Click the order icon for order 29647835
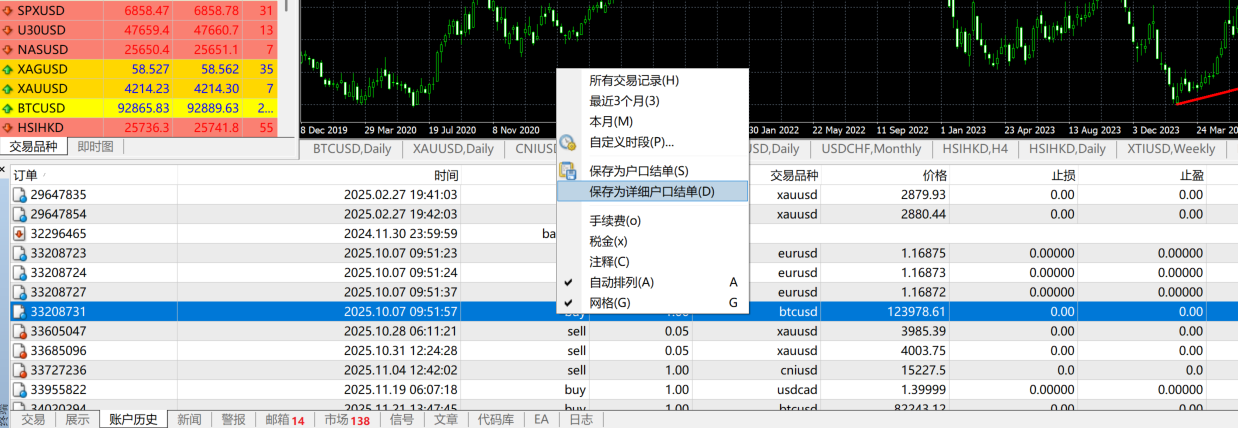1238x428 pixels. [x=19, y=195]
